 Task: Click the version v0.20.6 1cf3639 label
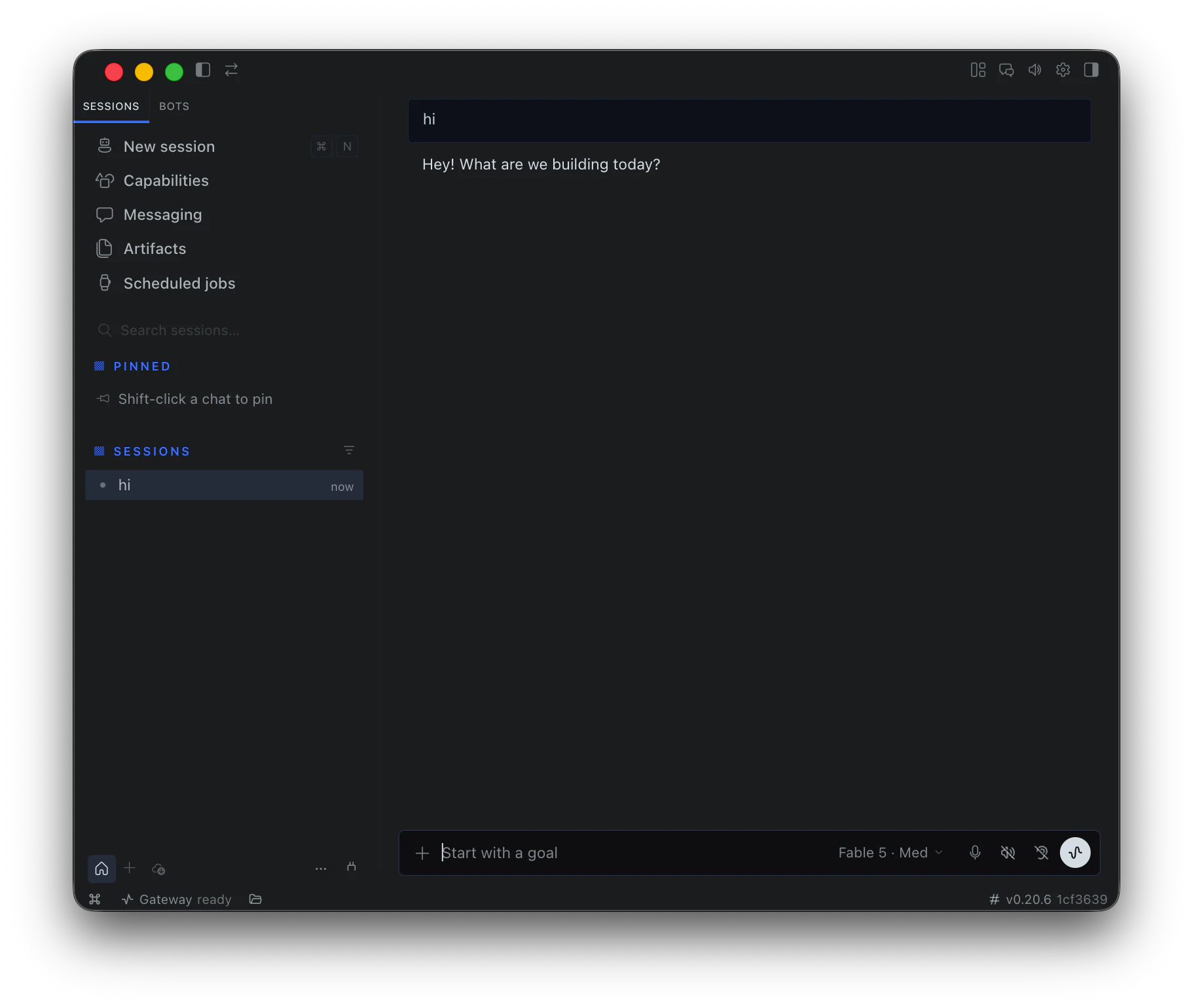1048,899
